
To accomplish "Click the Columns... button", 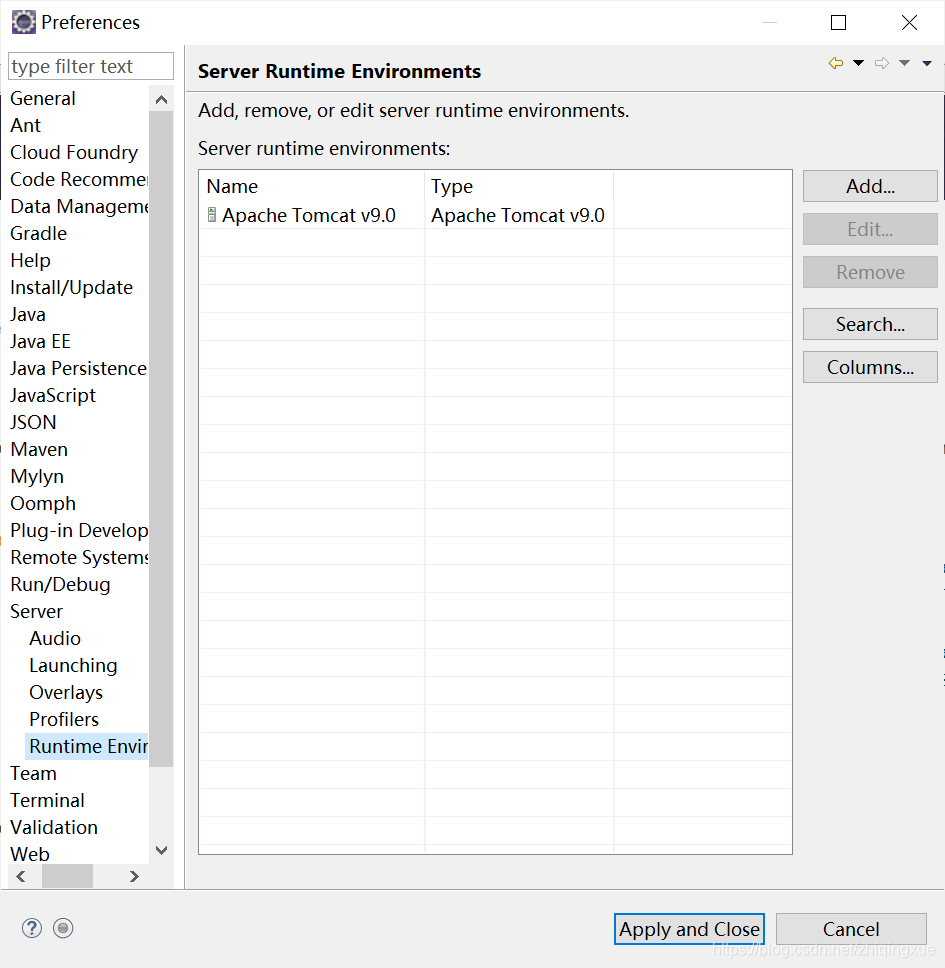I will (x=870, y=367).
